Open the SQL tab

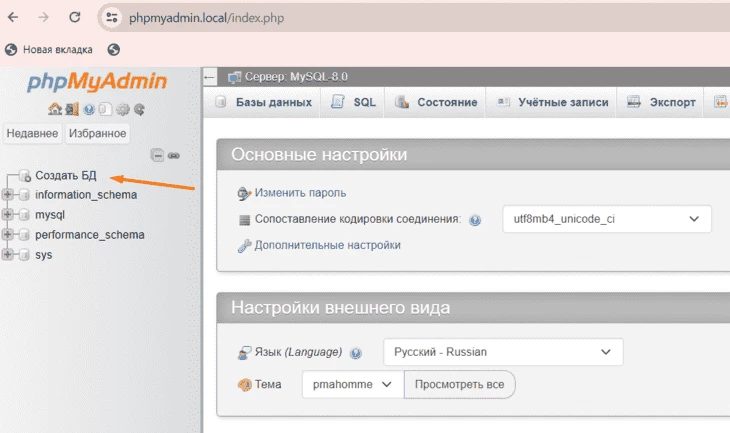point(354,102)
